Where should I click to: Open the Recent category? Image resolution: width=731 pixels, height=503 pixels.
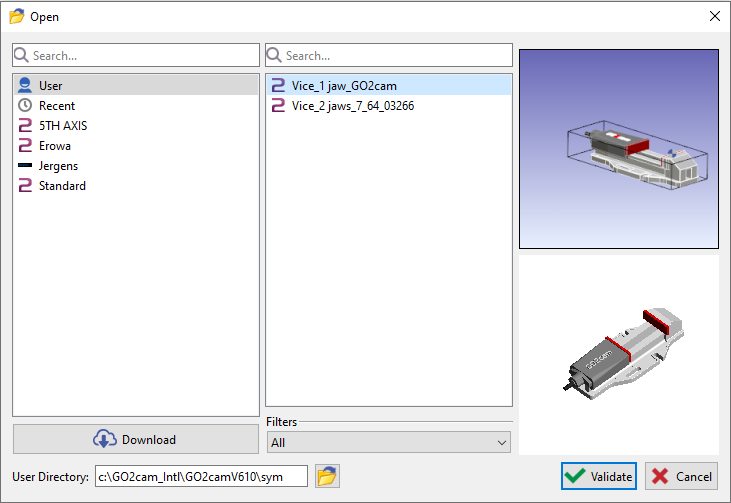[x=57, y=106]
